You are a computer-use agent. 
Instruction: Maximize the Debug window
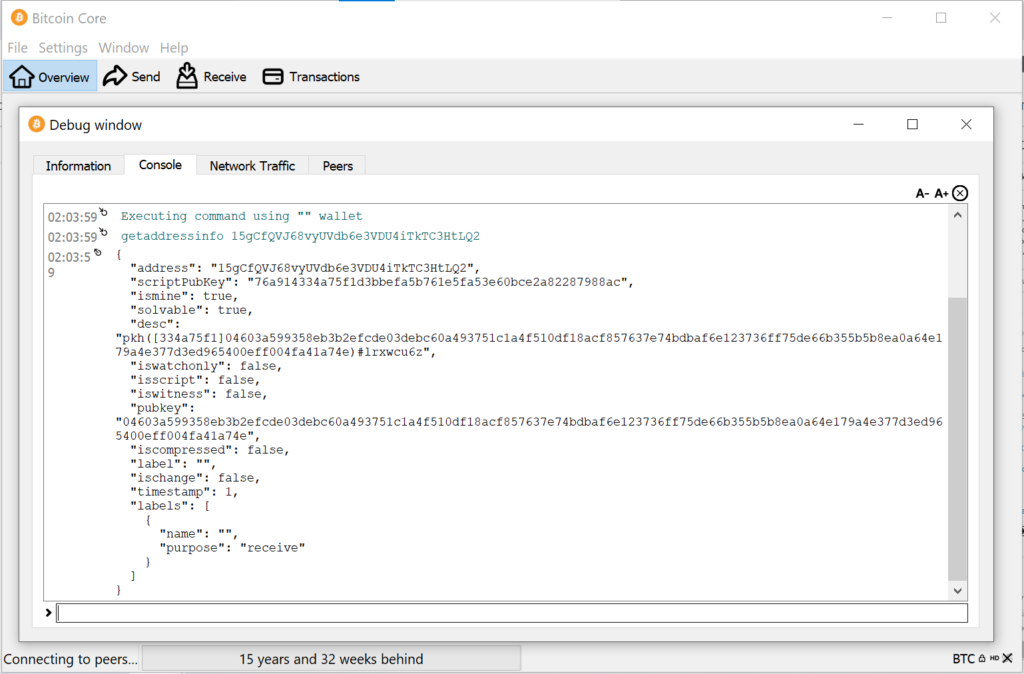pos(912,124)
